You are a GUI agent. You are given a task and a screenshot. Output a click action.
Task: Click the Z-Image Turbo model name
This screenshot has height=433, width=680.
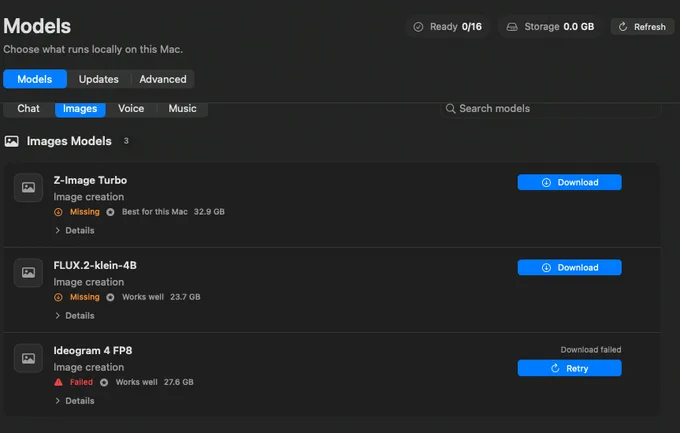click(90, 180)
